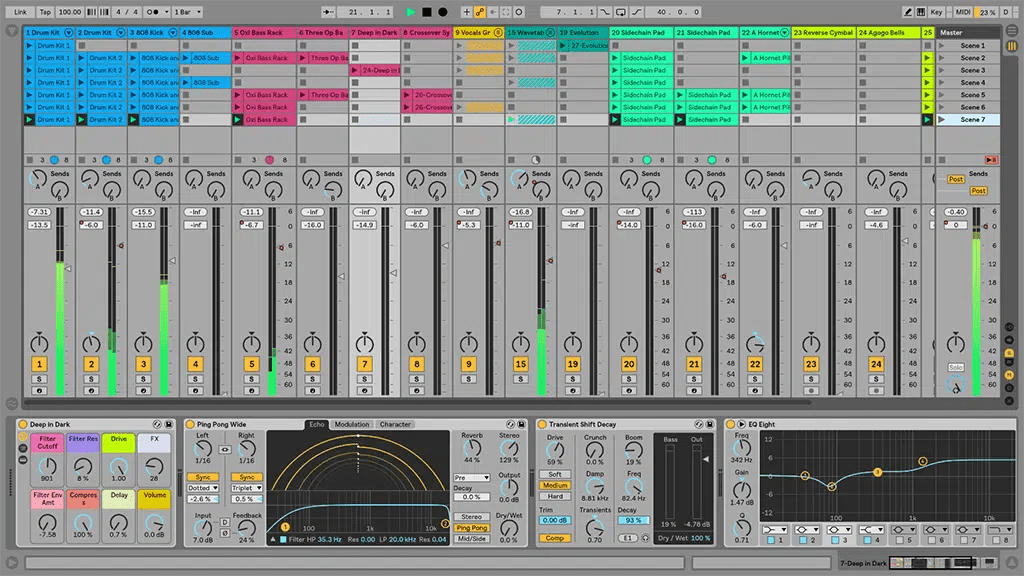Click the Play button in the transport bar
The image size is (1024, 576).
click(x=410, y=11)
